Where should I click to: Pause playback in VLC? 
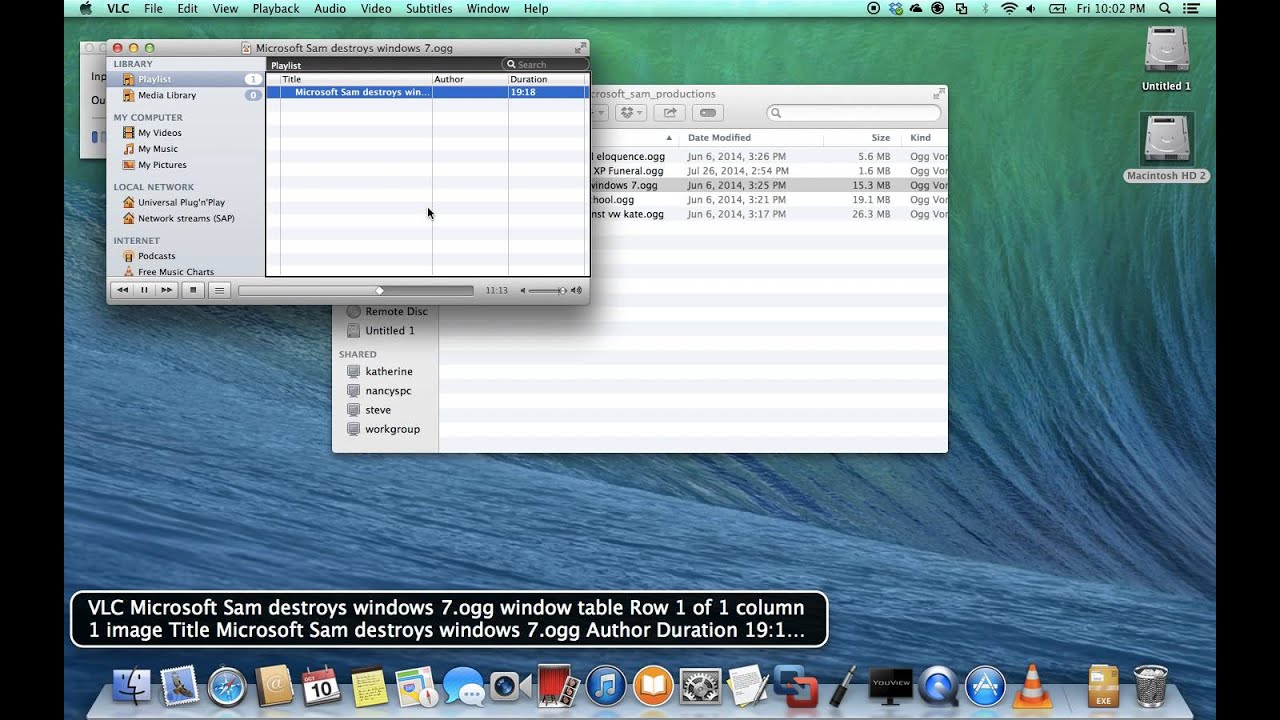144,290
